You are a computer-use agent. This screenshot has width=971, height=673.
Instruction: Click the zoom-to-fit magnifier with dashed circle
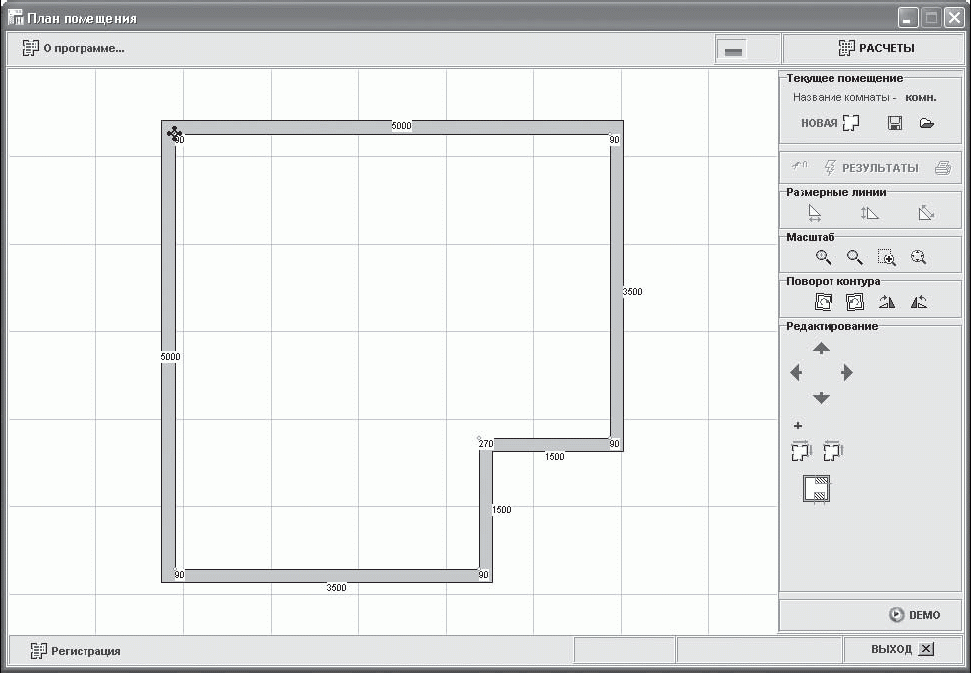pyautogui.click(x=918, y=257)
